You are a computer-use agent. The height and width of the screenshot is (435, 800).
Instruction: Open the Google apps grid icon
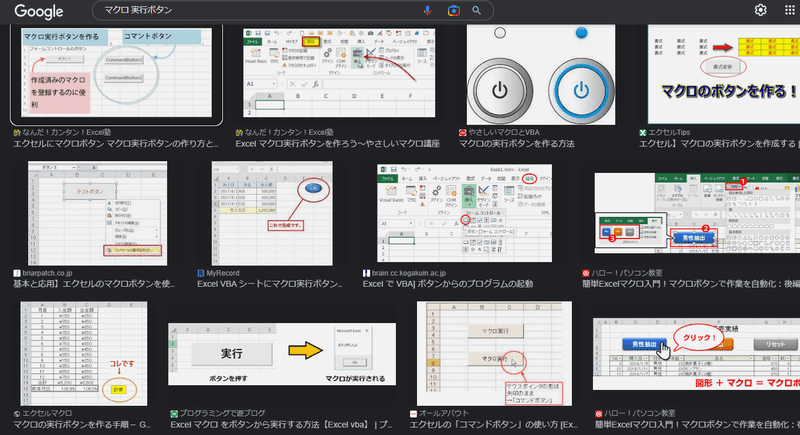tap(790, 10)
